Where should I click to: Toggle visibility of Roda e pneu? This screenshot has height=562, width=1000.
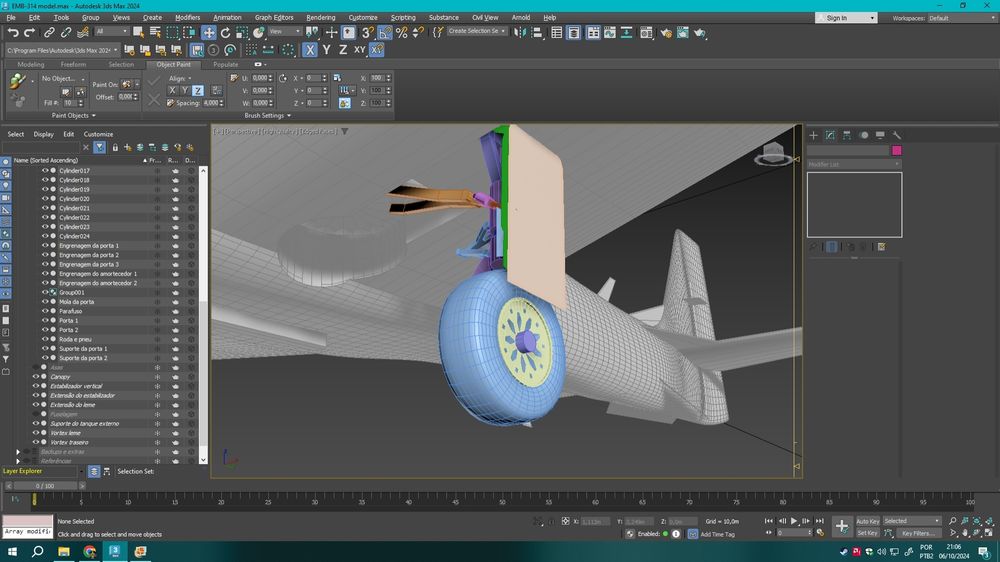click(x=45, y=339)
